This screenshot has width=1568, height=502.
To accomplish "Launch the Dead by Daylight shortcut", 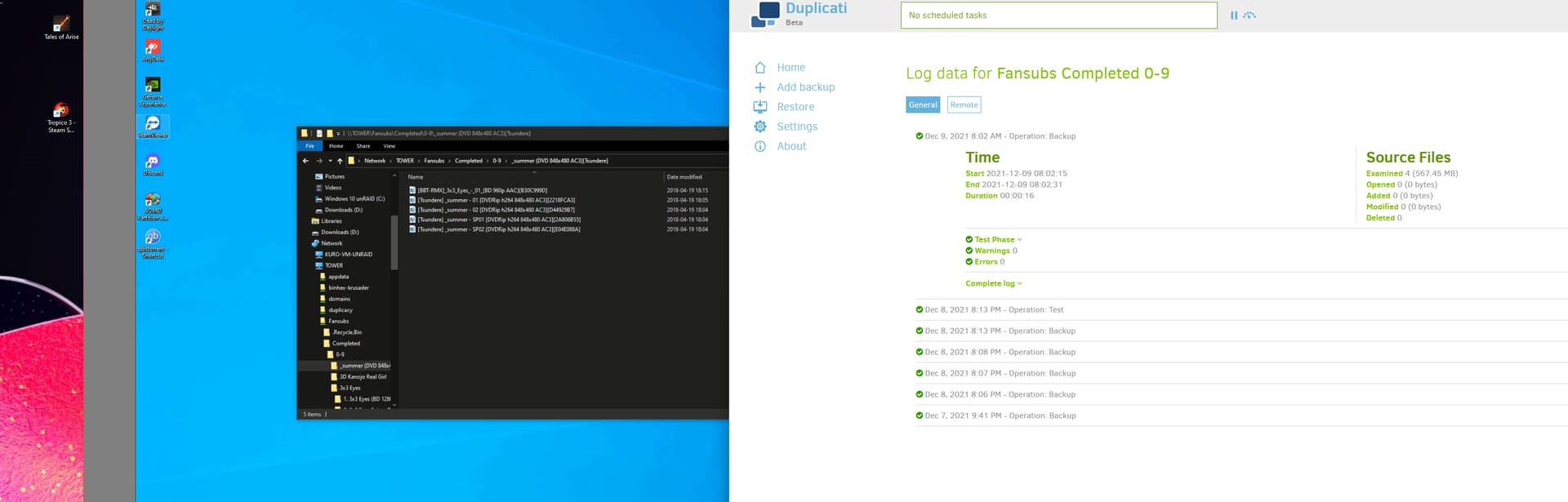I will coord(153,16).
